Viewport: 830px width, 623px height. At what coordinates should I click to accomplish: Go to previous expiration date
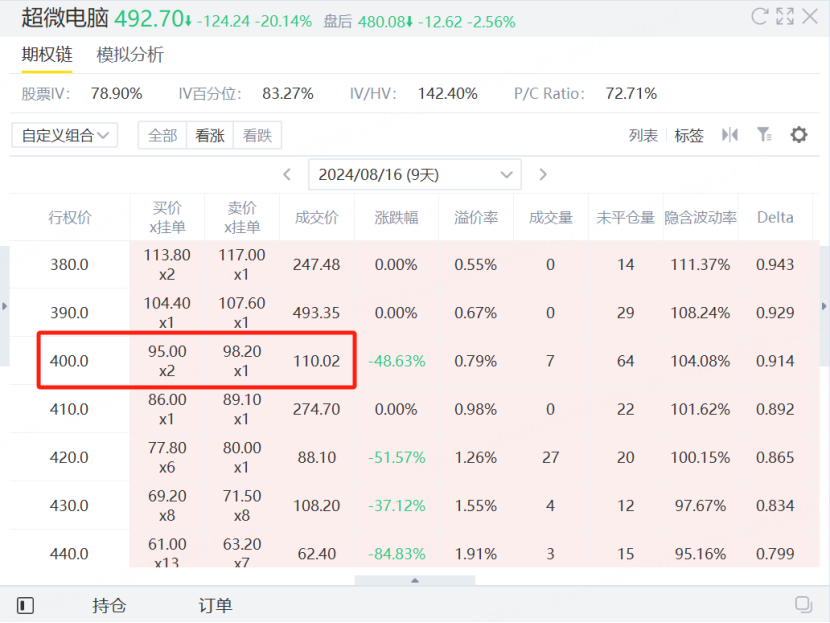point(287,175)
